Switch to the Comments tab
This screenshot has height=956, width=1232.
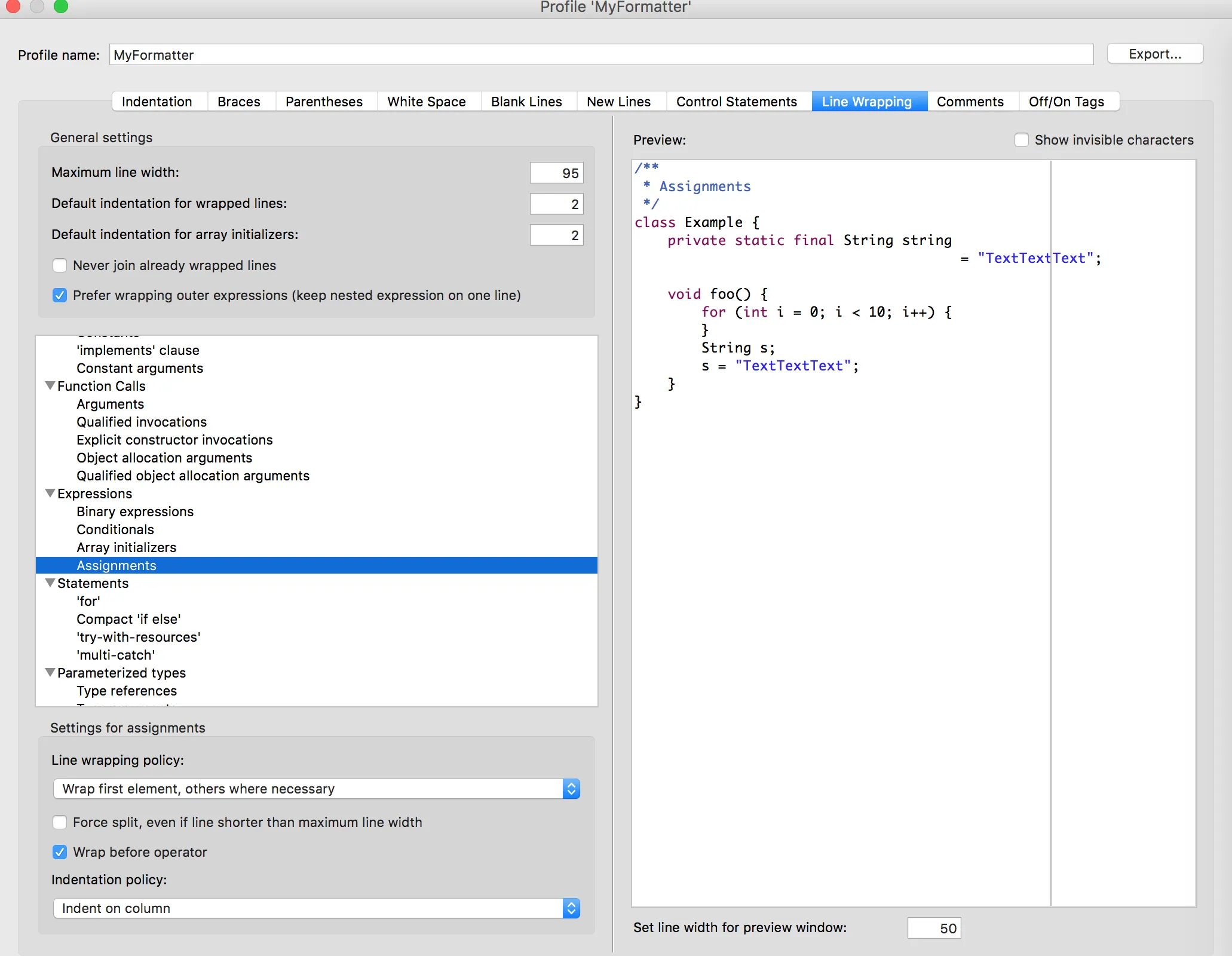pyautogui.click(x=970, y=102)
